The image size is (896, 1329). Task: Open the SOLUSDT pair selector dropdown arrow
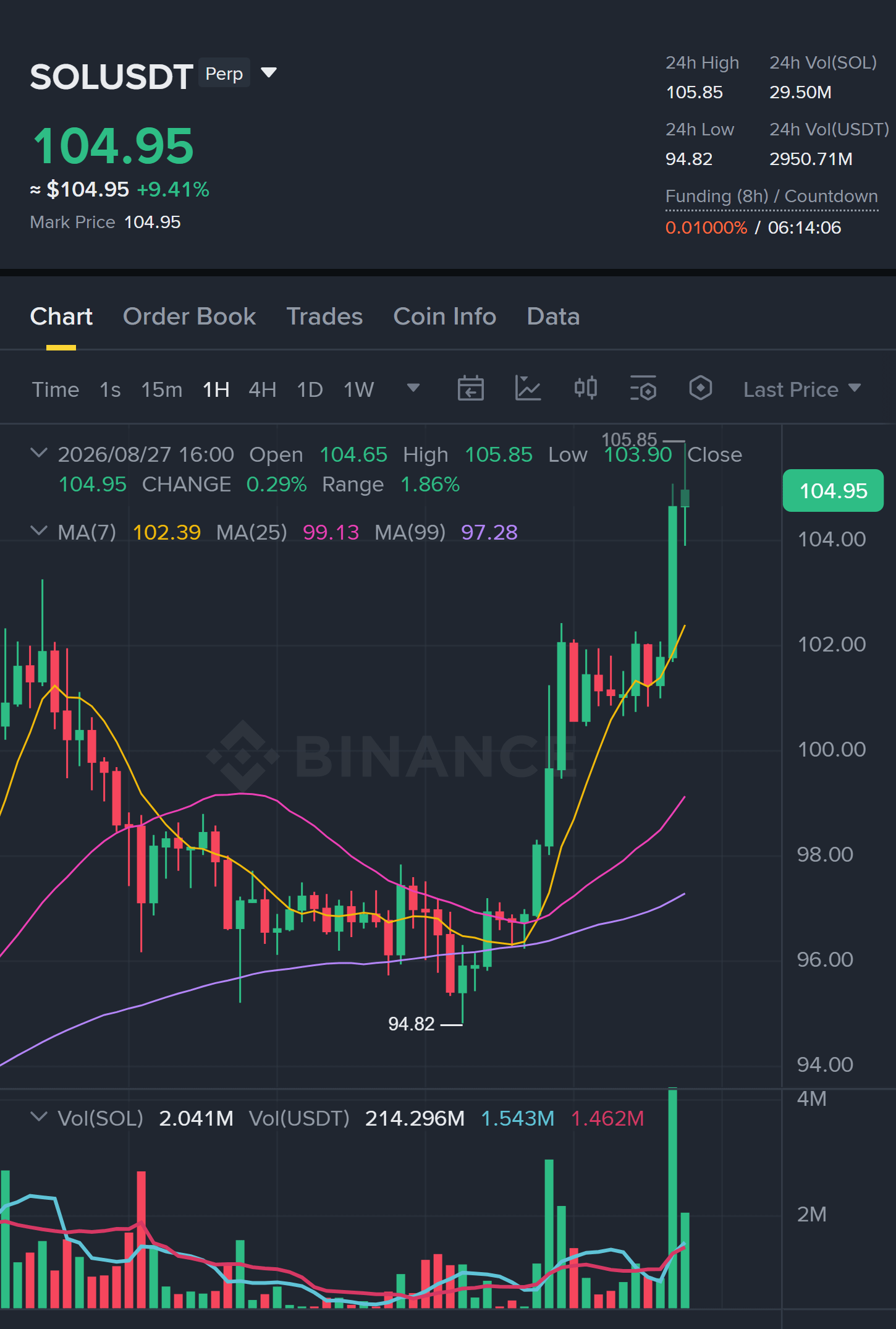pyautogui.click(x=269, y=73)
